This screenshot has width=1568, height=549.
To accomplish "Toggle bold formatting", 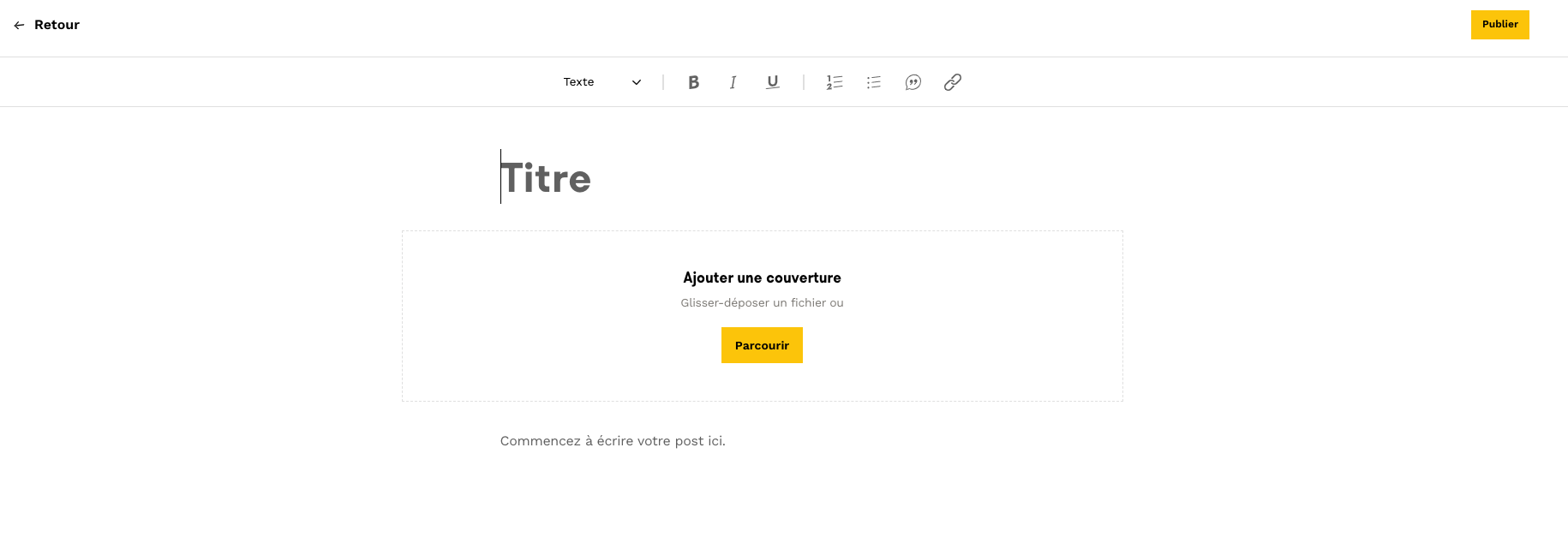I will [693, 82].
